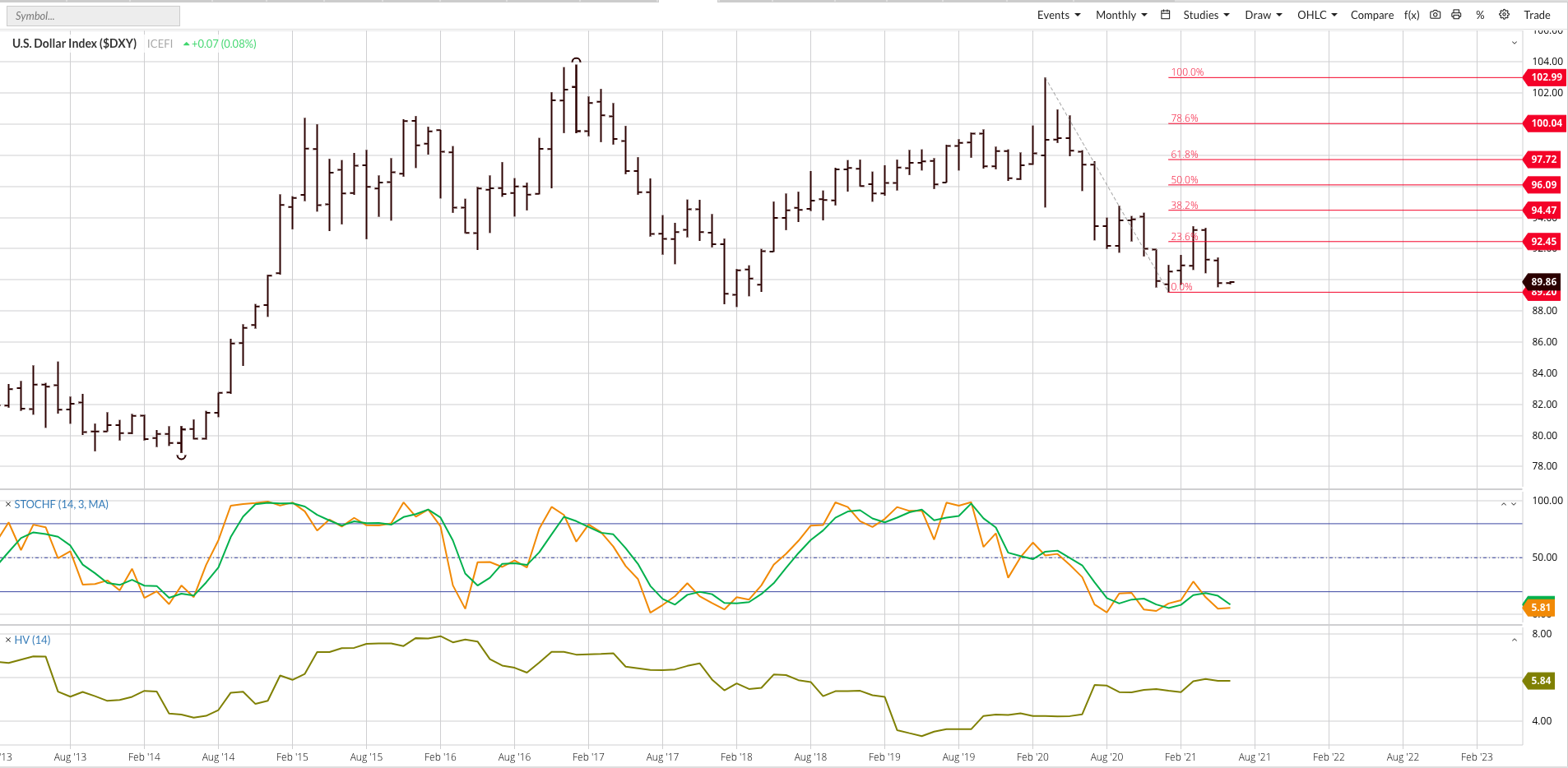Focus the Symbol input field
This screenshot has width=1568, height=768.
(x=94, y=16)
